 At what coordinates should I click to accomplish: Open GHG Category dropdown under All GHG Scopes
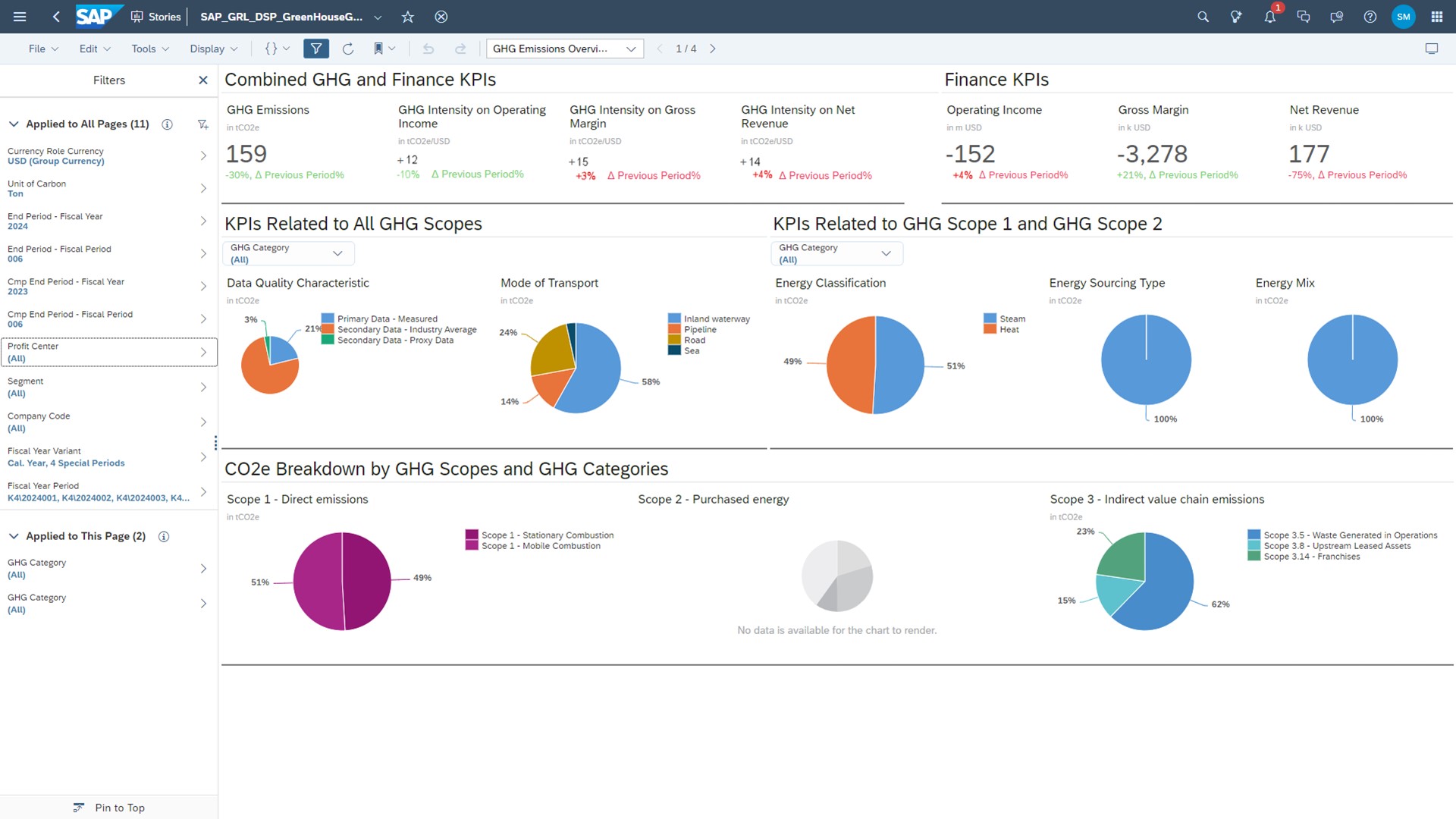click(x=288, y=253)
